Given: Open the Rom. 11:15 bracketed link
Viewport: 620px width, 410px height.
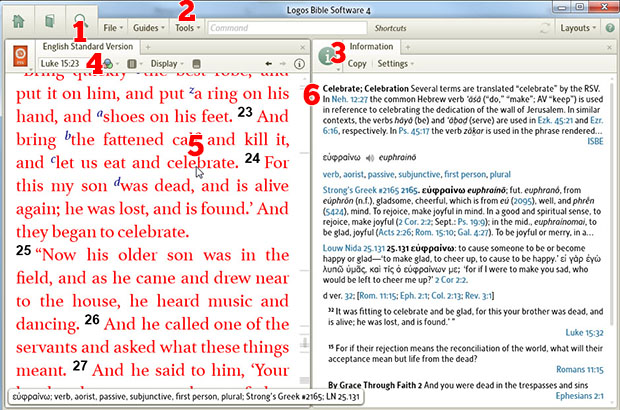Looking at the screenshot, I should [x=377, y=296].
